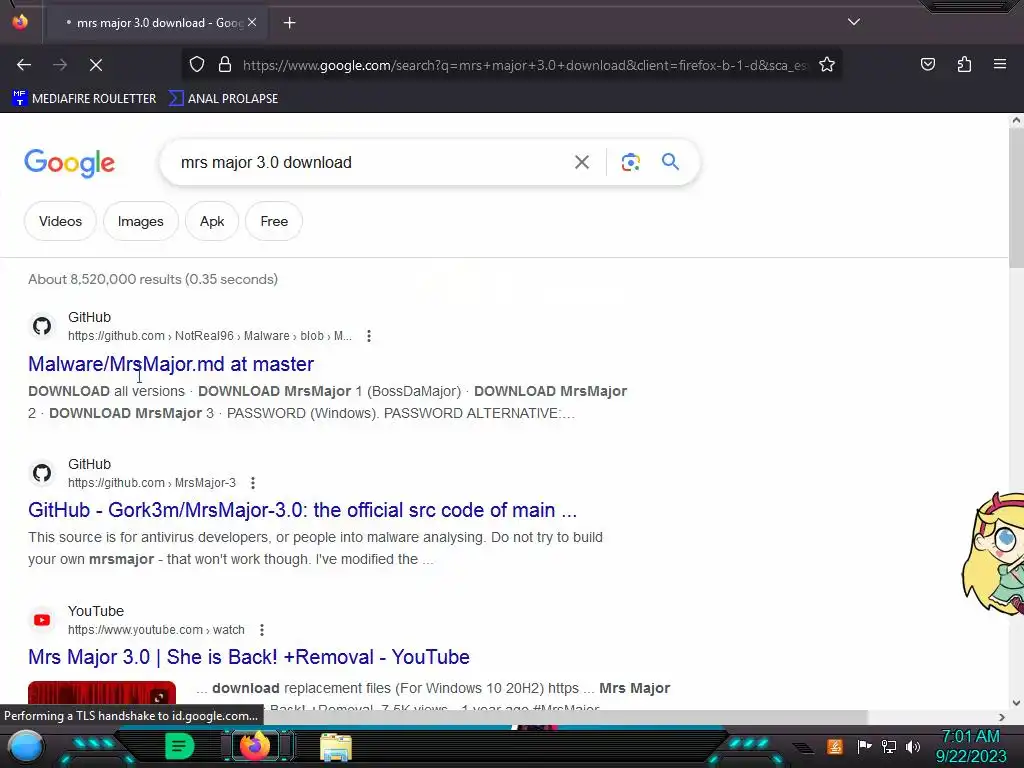Click into the Google search input field
The height and width of the screenshot is (768, 1024).
click(369, 162)
